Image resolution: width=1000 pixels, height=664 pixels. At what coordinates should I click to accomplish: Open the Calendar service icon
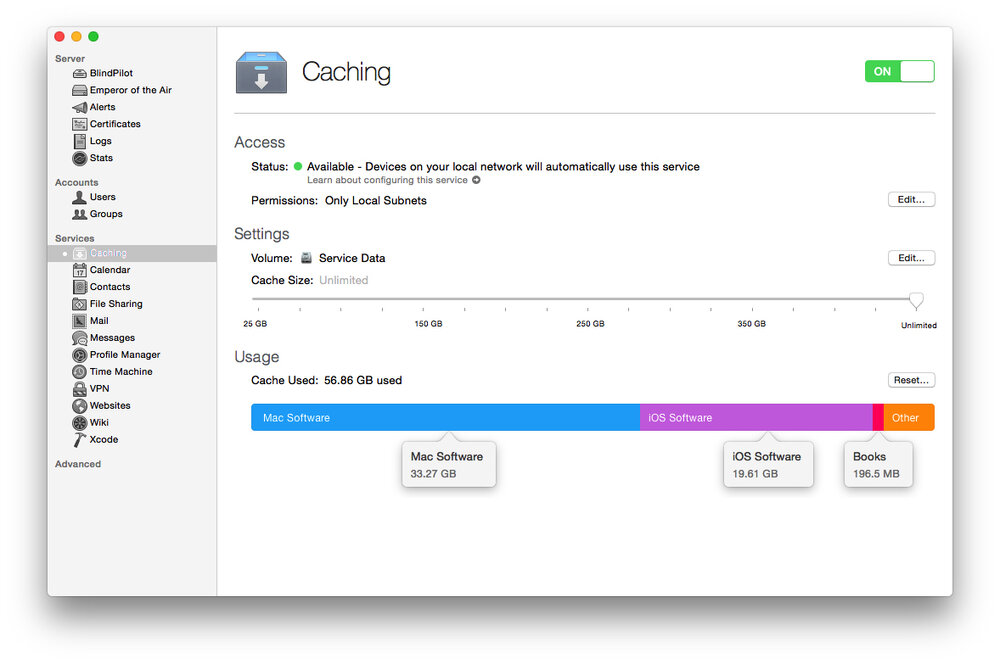[80, 270]
